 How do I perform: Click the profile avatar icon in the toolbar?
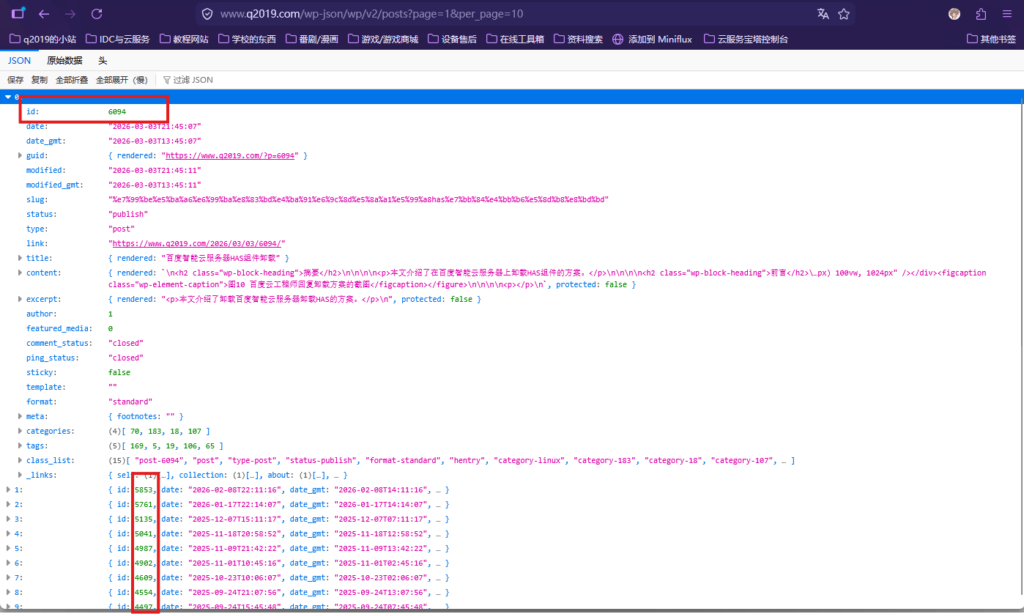(953, 14)
